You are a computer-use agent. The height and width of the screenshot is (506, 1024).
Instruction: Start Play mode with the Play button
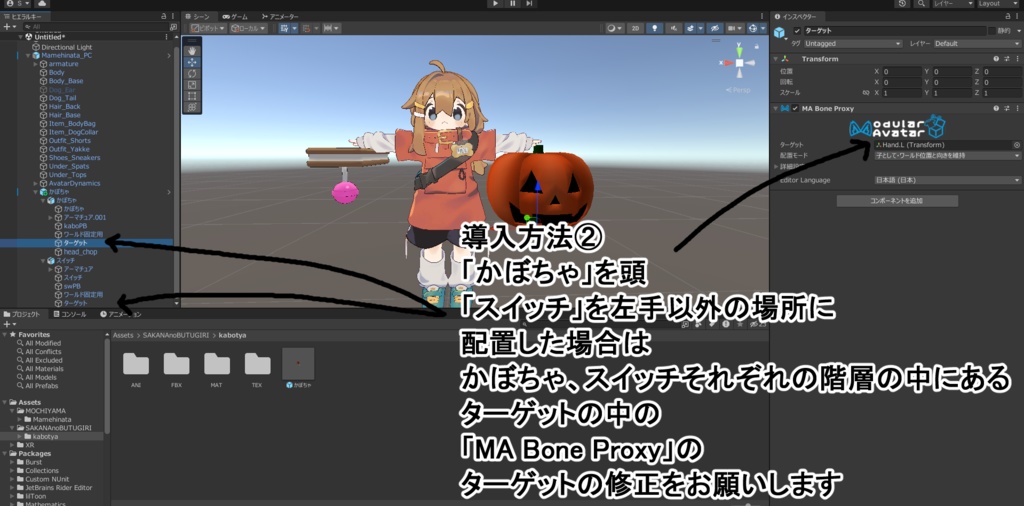pyautogui.click(x=496, y=4)
